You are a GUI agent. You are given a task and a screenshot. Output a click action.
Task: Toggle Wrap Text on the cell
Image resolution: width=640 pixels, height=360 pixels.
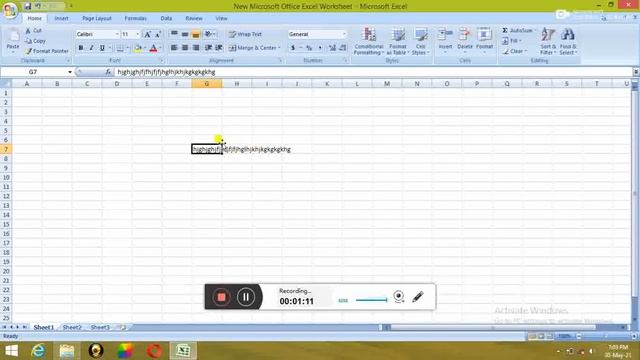pyautogui.click(x=245, y=34)
